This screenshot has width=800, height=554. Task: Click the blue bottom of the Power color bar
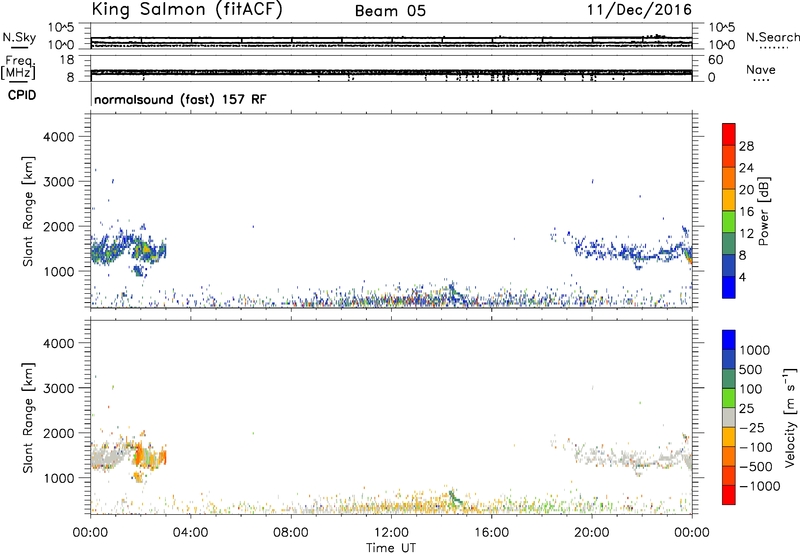pyautogui.click(x=729, y=287)
